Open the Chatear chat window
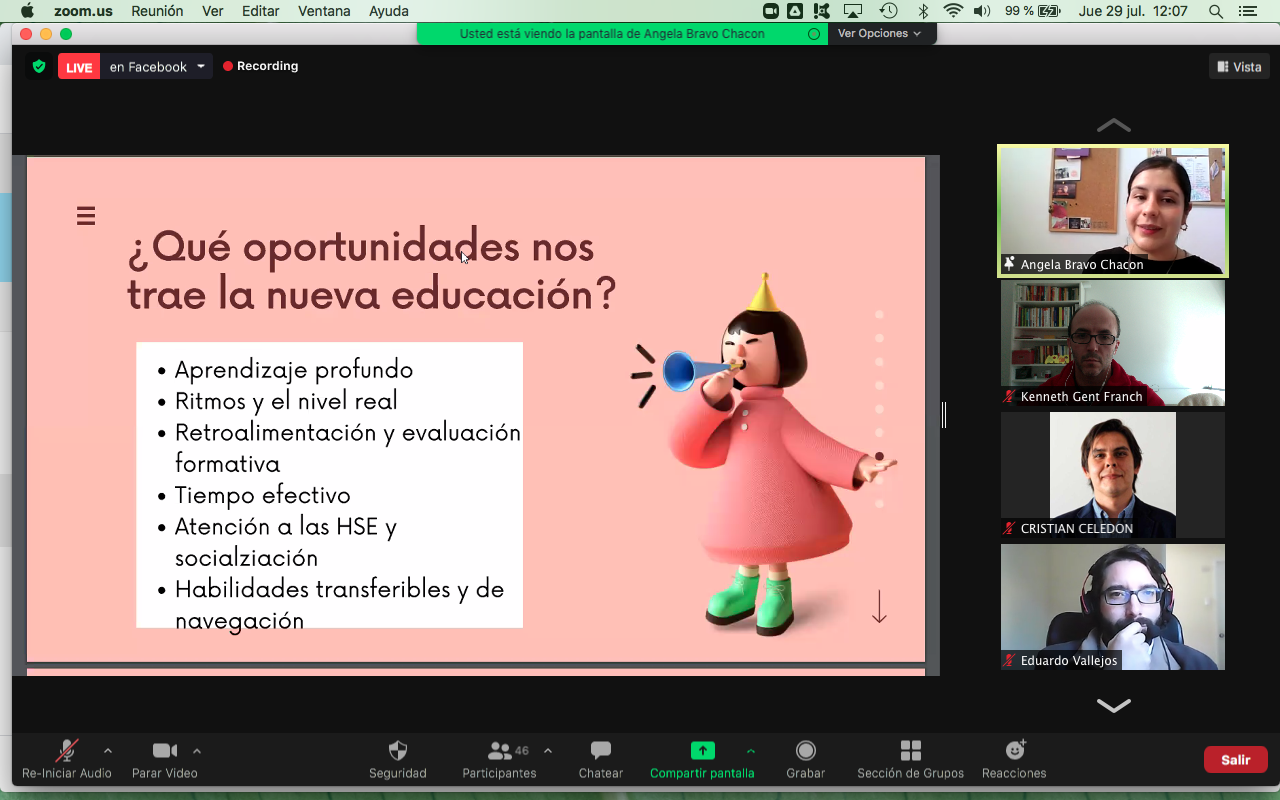The height and width of the screenshot is (800, 1280). 600,751
